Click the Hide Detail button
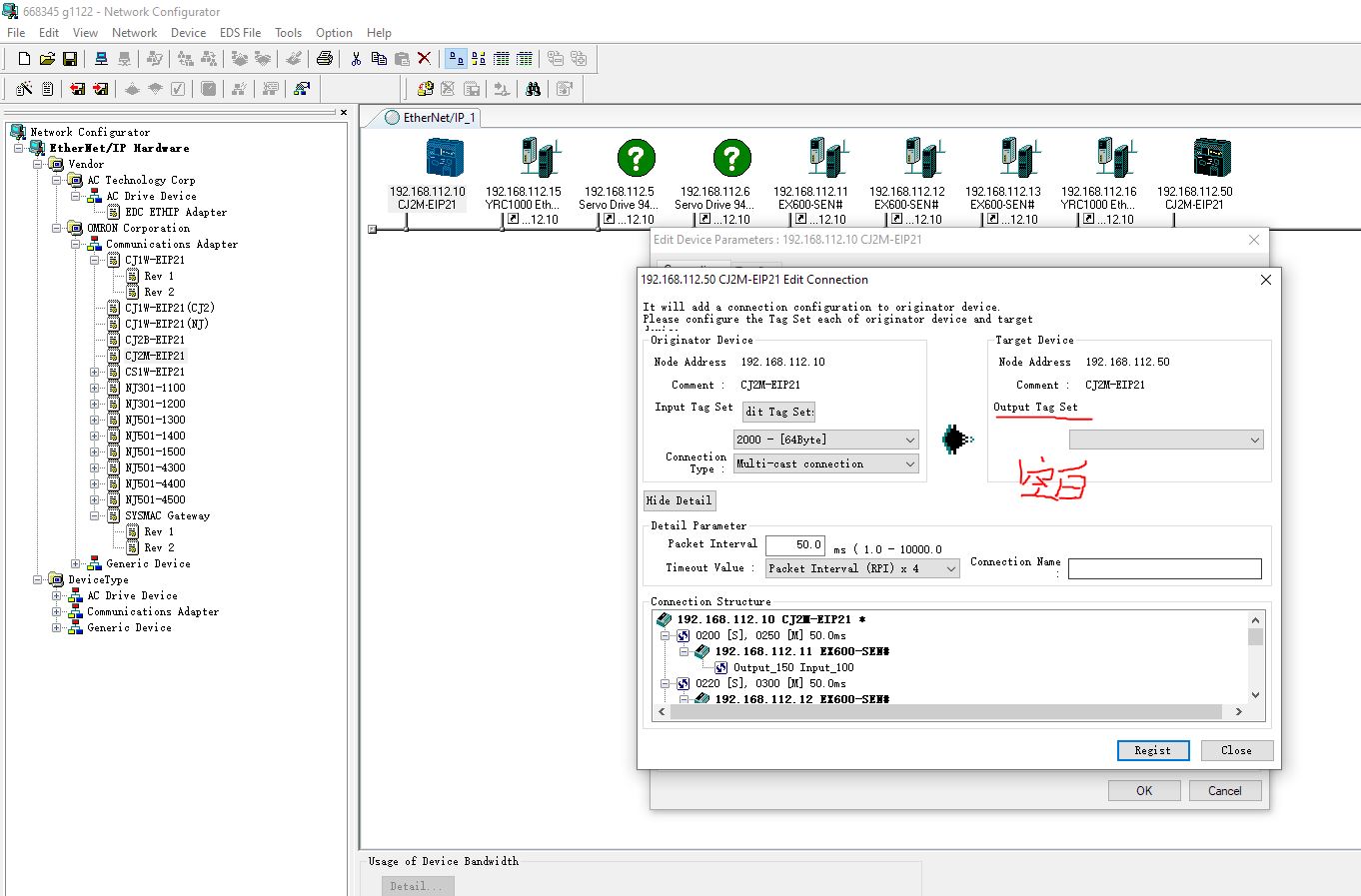1361x896 pixels. [679, 500]
